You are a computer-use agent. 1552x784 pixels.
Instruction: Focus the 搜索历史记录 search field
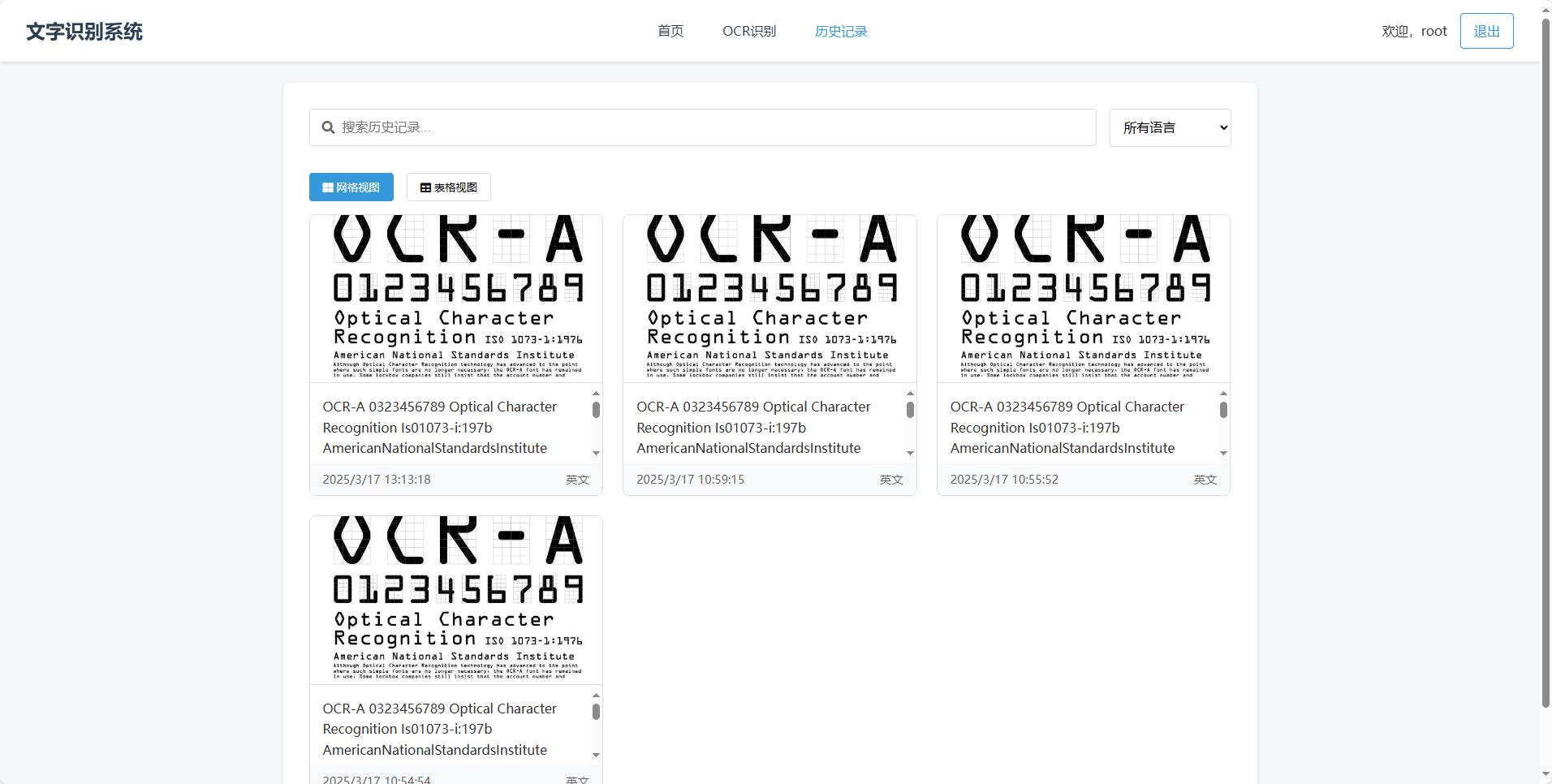coord(703,127)
